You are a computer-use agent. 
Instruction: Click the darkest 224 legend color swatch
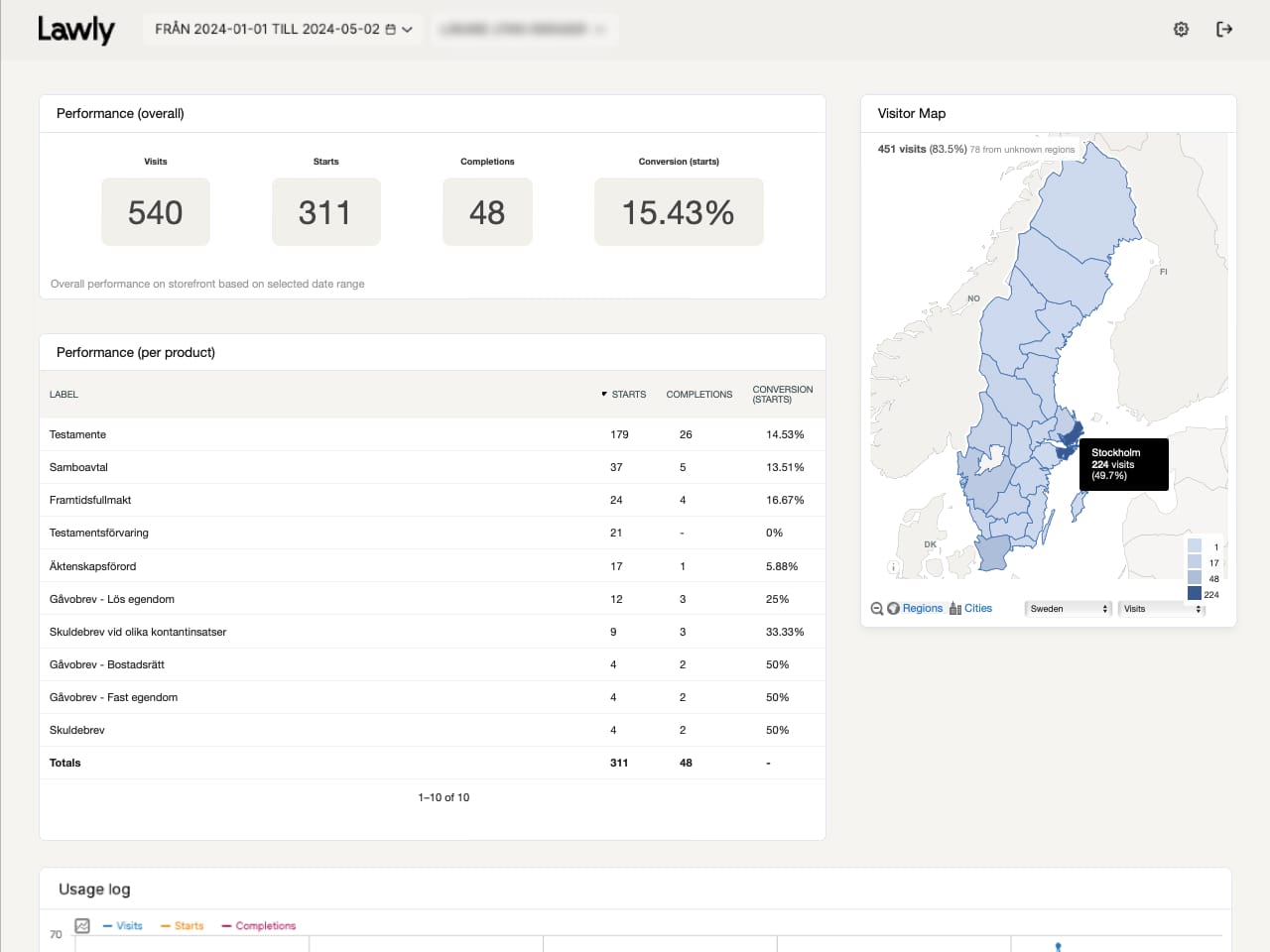pyautogui.click(x=1195, y=594)
